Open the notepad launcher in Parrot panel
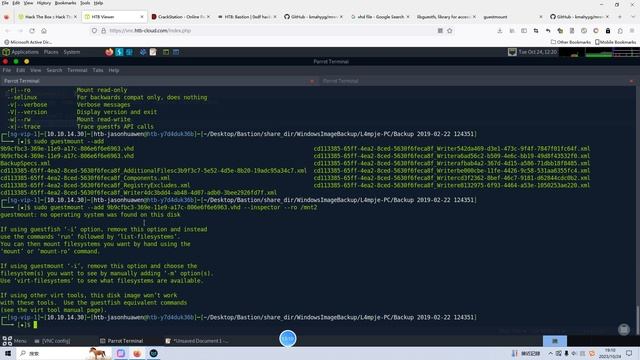Screen dimensions: 640x360 153,52
